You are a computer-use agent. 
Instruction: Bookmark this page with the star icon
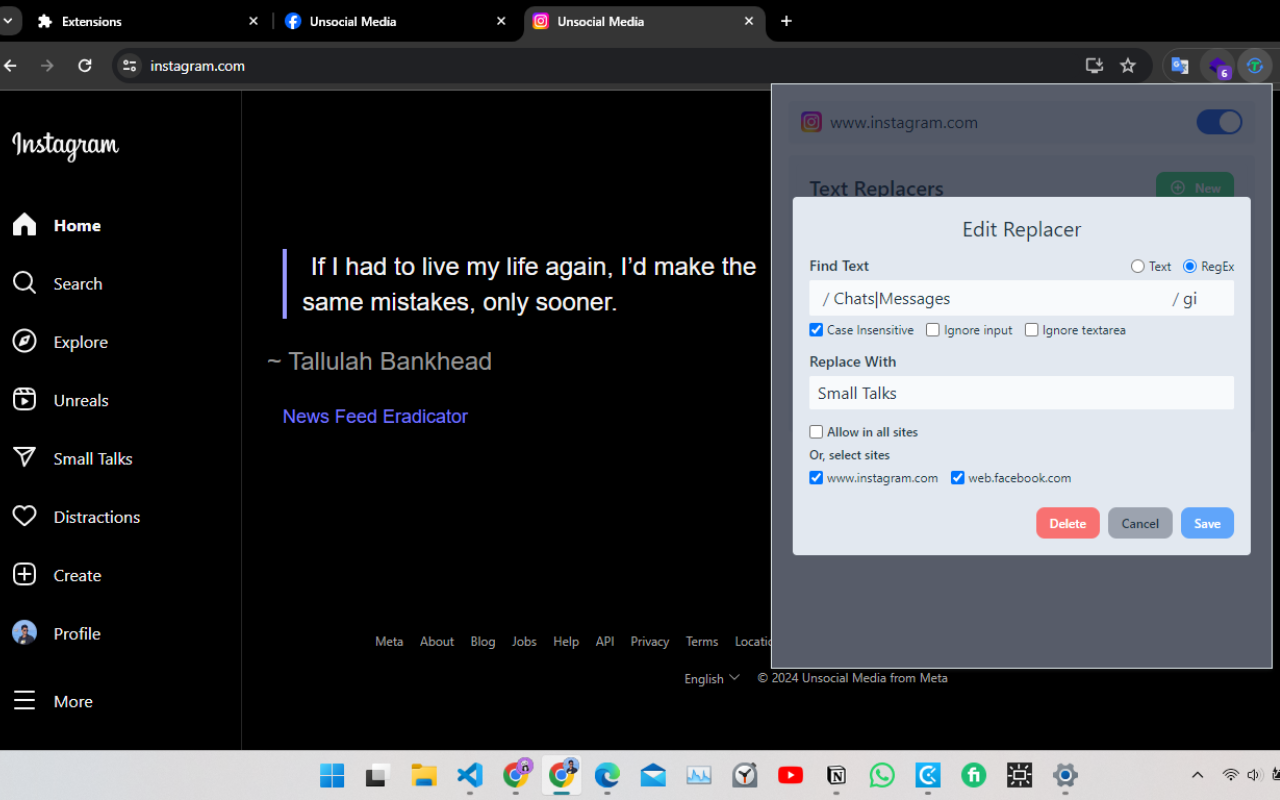(x=1128, y=66)
